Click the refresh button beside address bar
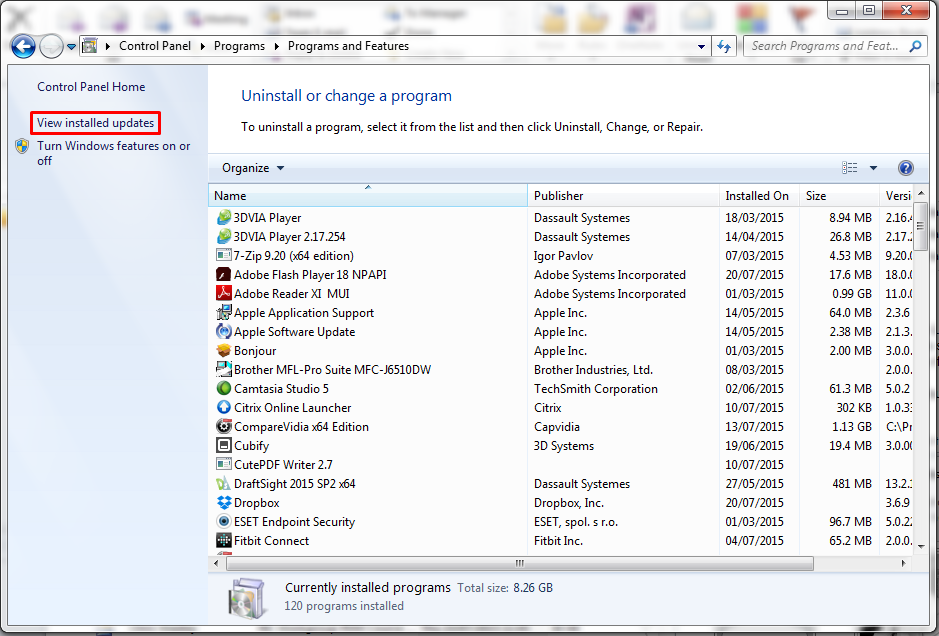This screenshot has width=939, height=636. (x=725, y=46)
